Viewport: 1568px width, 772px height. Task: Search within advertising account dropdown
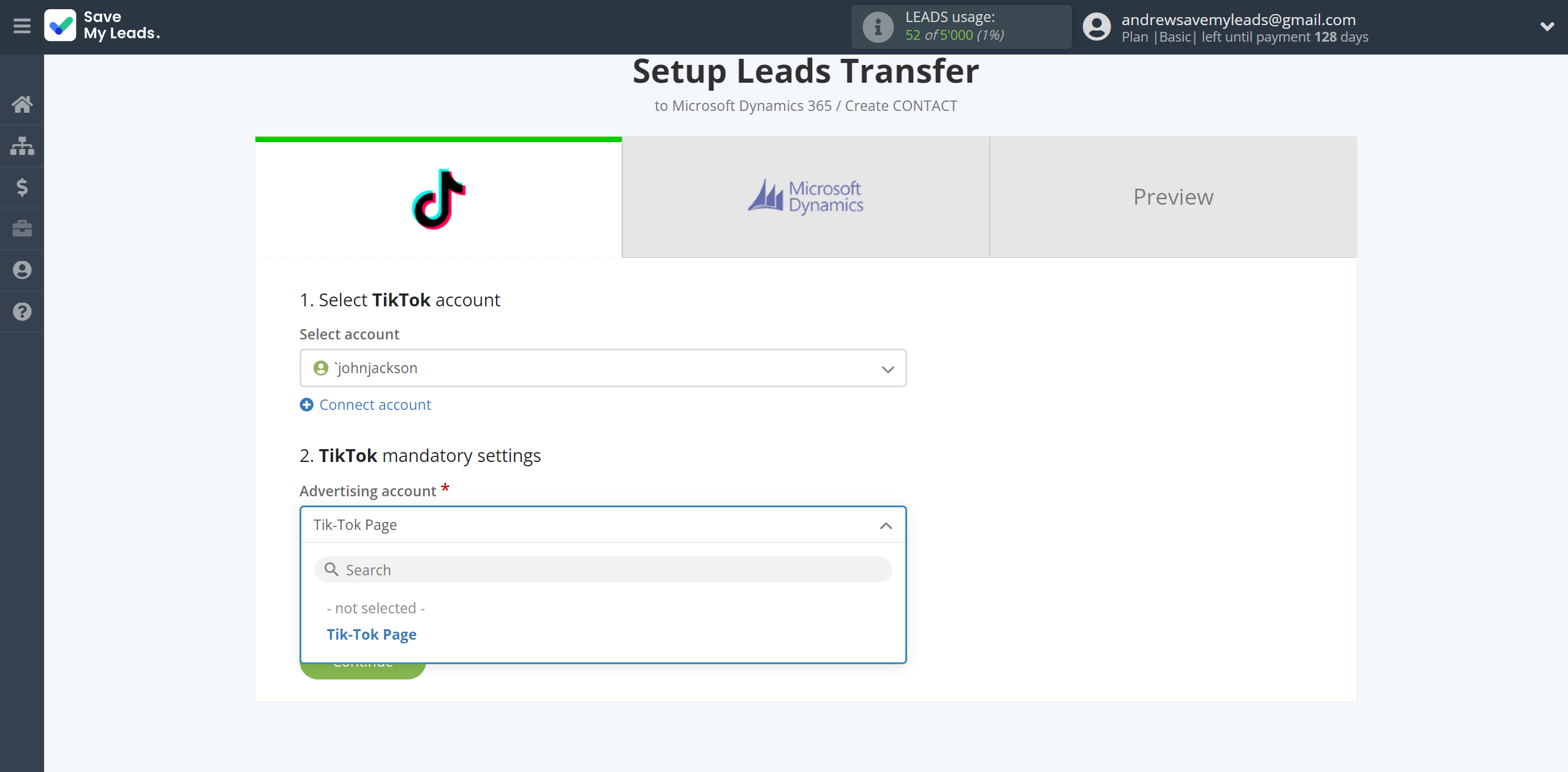603,569
